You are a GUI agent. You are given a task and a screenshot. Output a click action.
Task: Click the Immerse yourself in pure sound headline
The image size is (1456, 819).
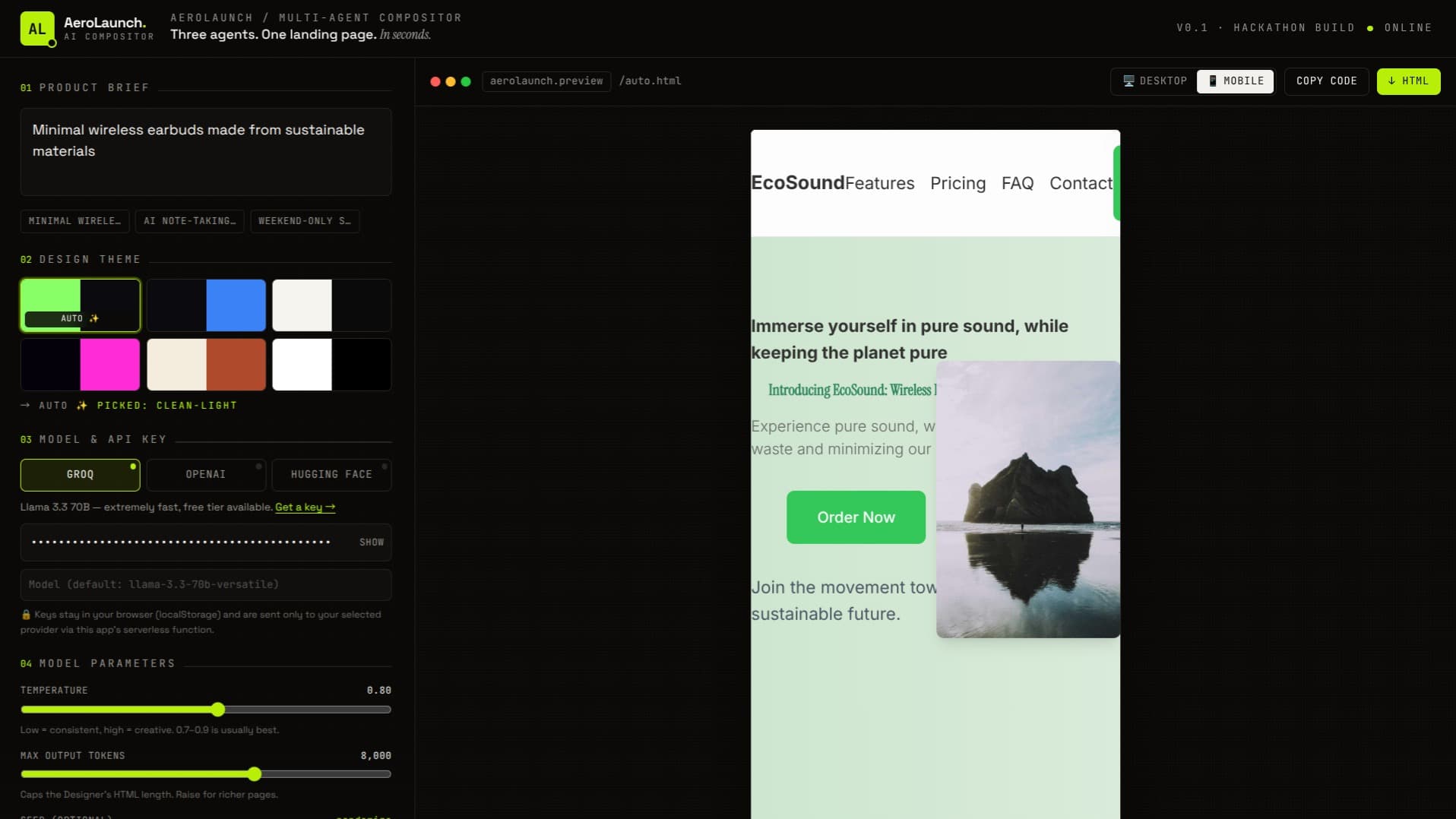click(x=910, y=340)
